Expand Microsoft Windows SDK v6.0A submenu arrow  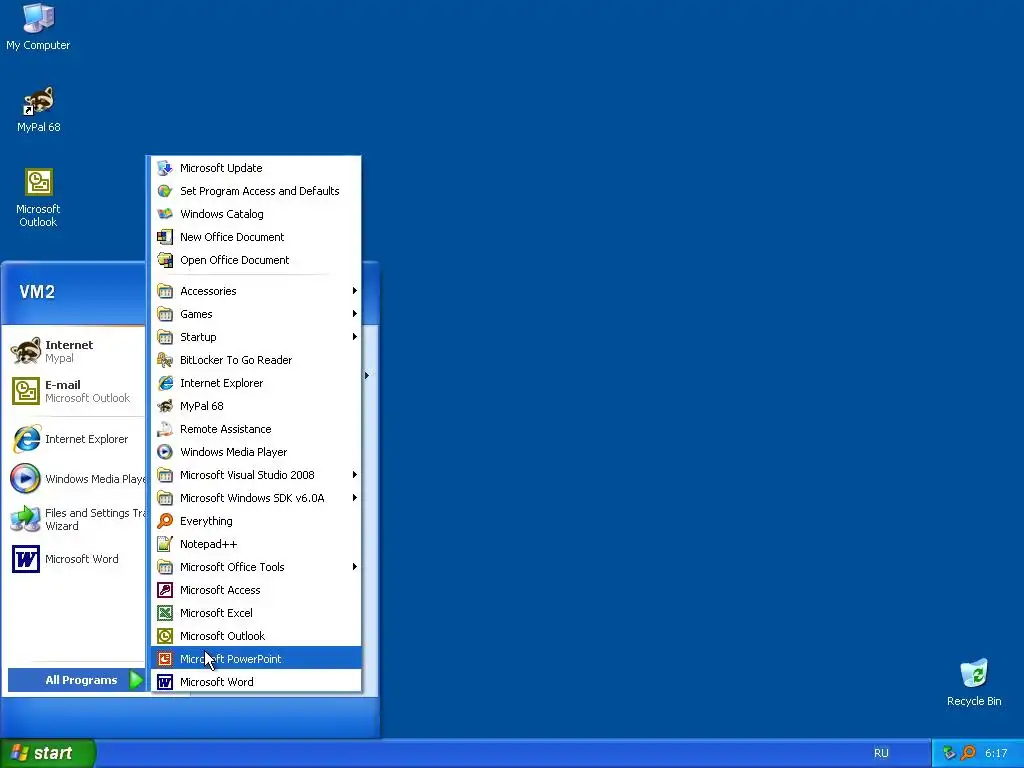coord(355,498)
